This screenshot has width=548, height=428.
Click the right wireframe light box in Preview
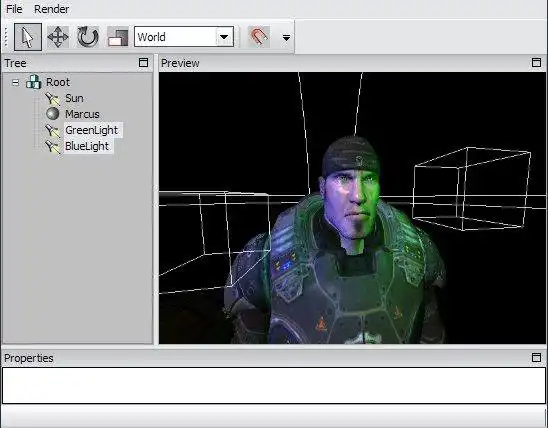click(x=472, y=189)
